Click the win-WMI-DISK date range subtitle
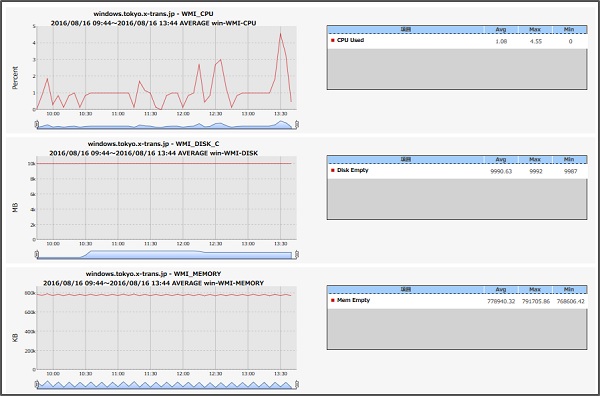 pyautogui.click(x=153, y=153)
